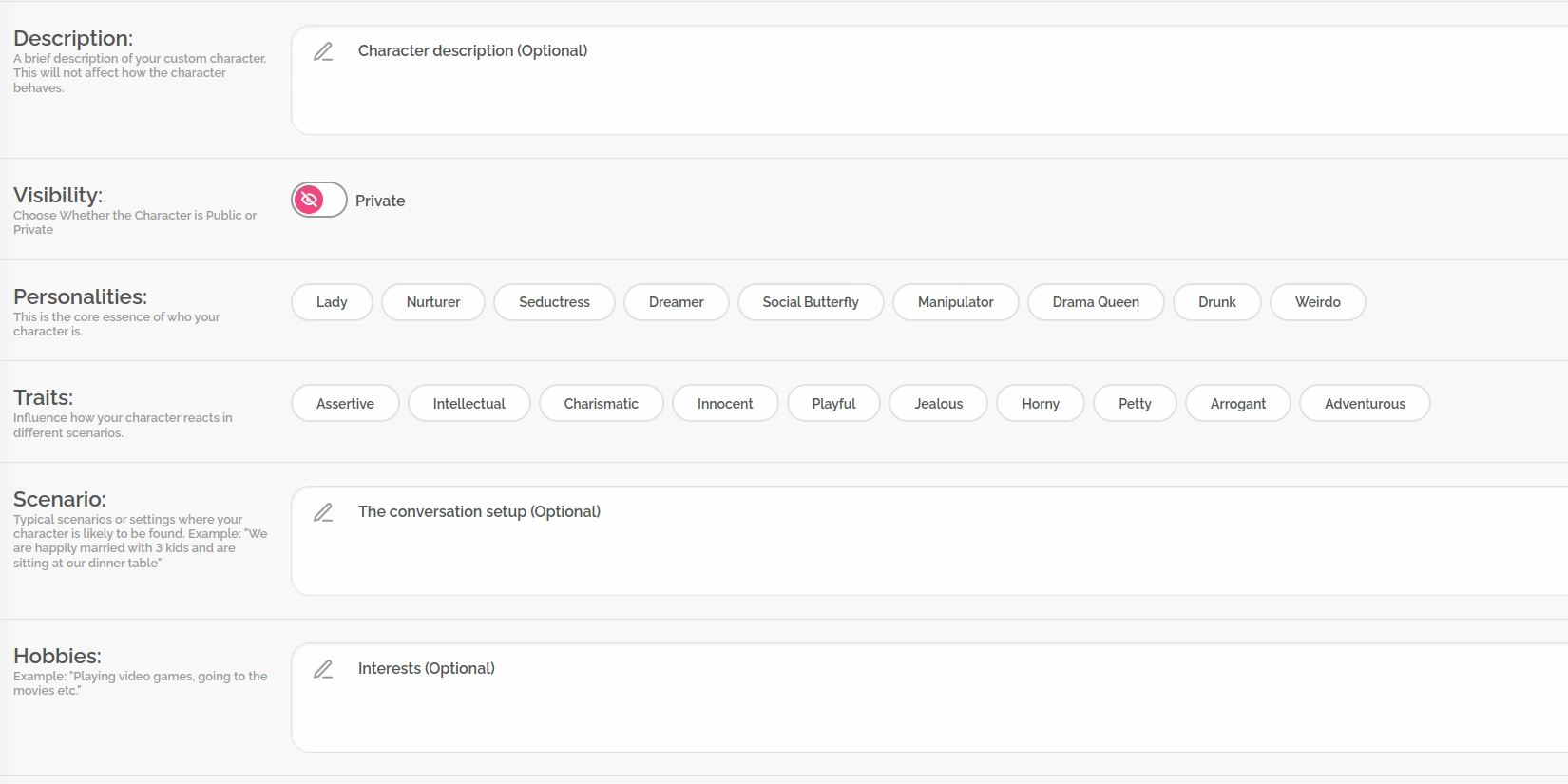Choose the Playful trait
The width and height of the screenshot is (1568, 784).
833,403
